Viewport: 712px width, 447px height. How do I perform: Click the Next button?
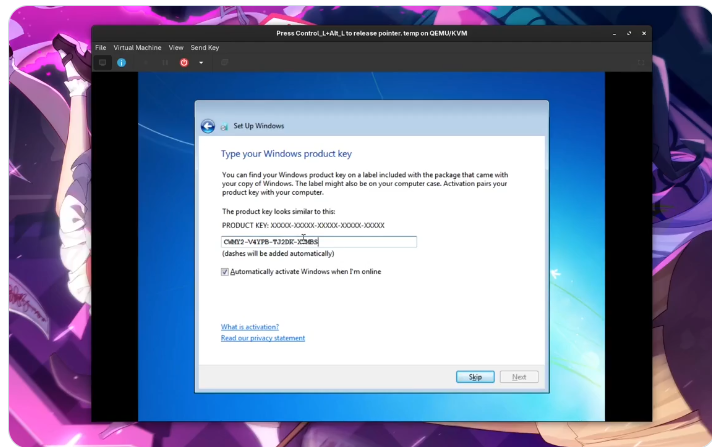click(519, 377)
